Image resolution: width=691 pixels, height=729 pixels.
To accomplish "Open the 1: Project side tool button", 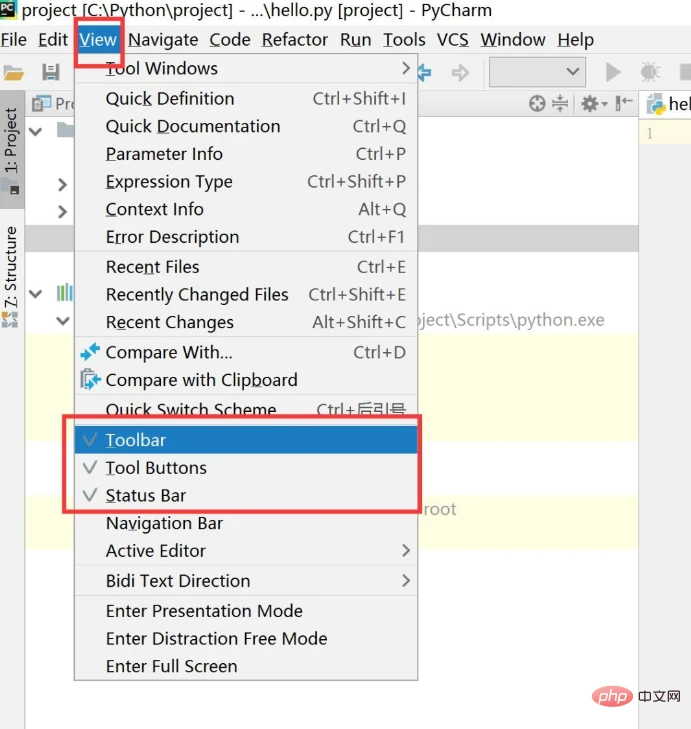I will (x=12, y=150).
